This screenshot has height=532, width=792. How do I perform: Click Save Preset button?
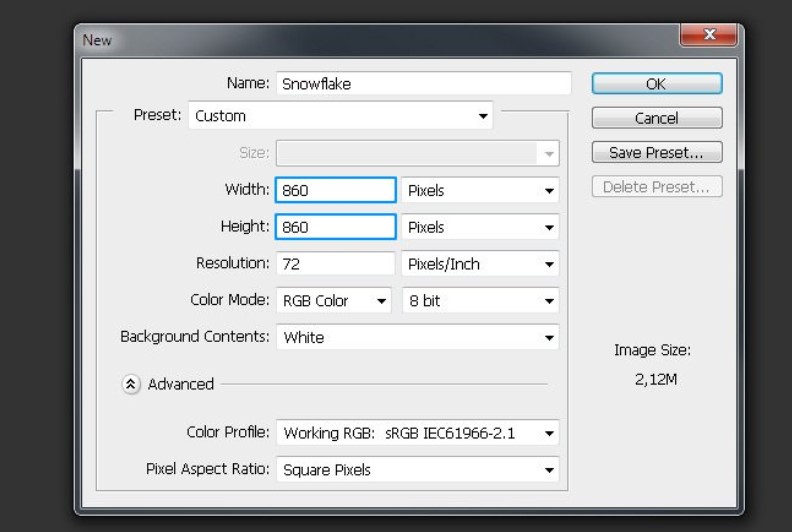click(x=656, y=152)
